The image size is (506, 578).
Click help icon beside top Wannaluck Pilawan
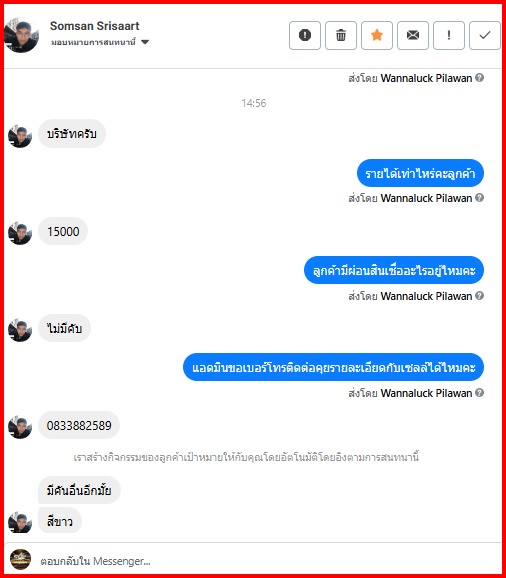(x=479, y=78)
